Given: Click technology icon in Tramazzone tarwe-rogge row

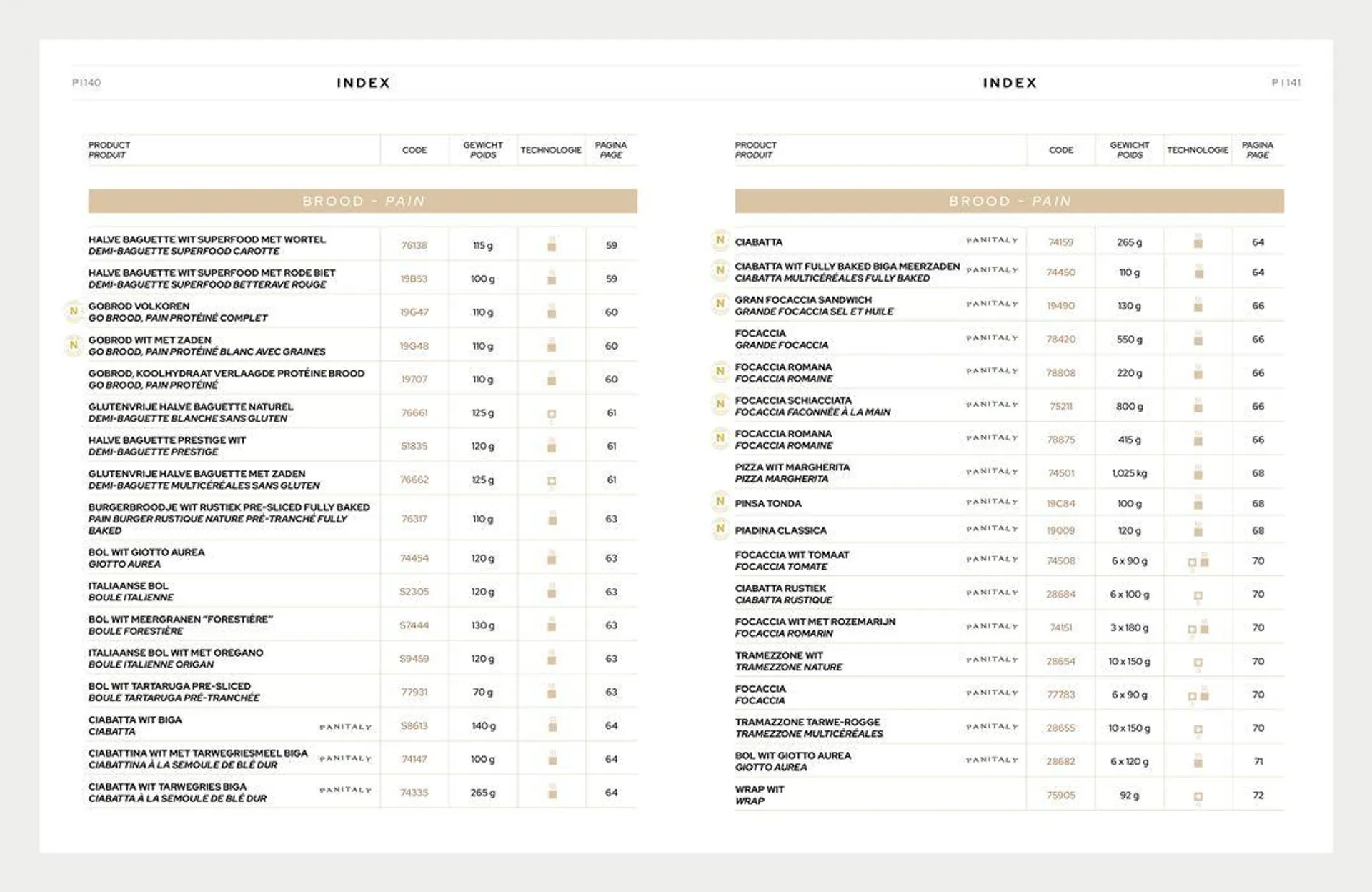Looking at the screenshot, I should [x=1198, y=730].
